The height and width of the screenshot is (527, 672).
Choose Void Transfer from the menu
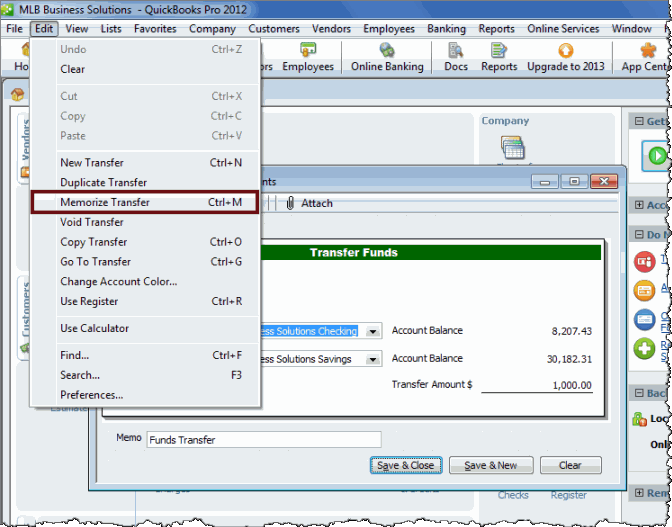(145, 222)
